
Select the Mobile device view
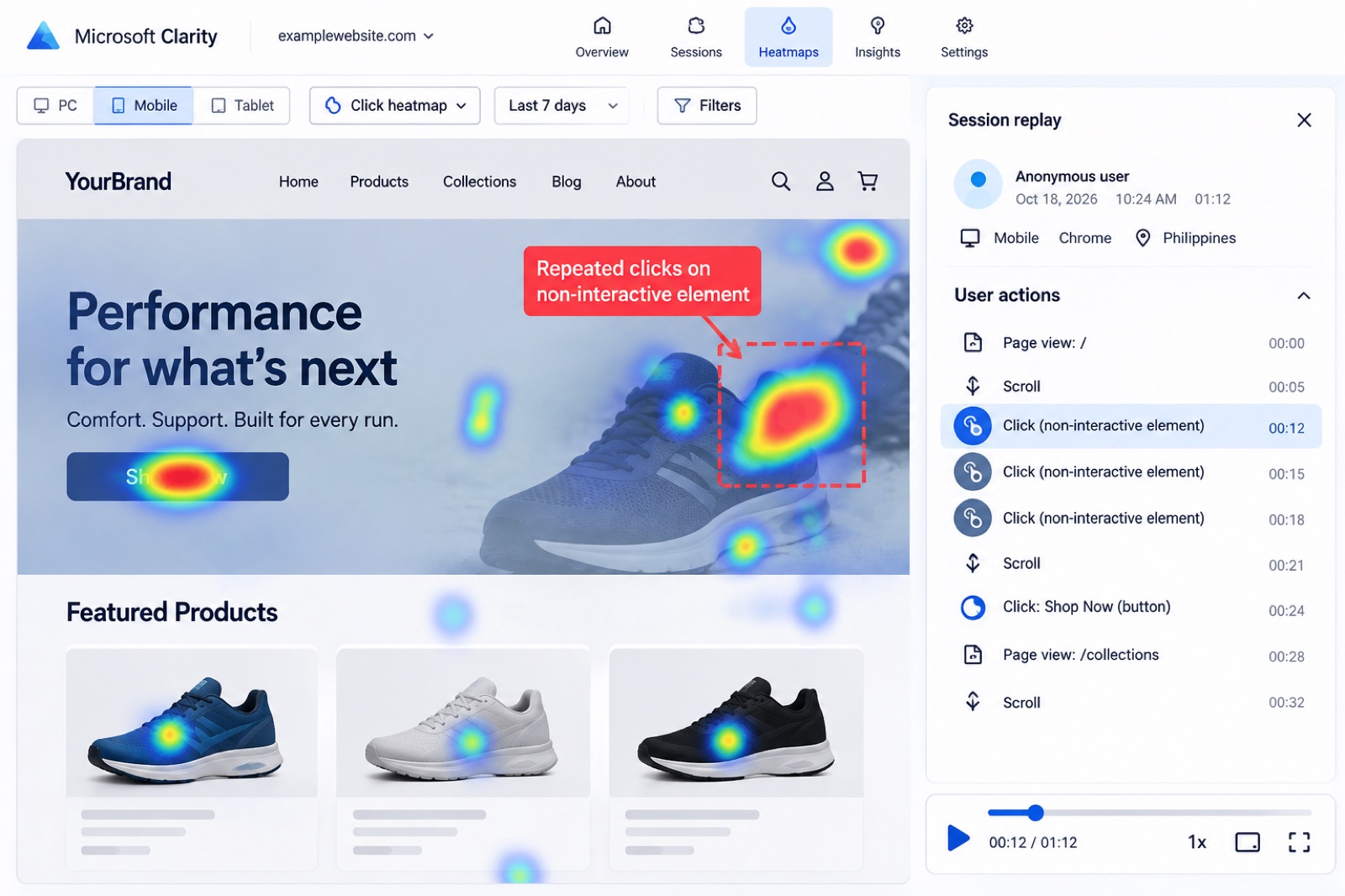pyautogui.click(x=144, y=106)
